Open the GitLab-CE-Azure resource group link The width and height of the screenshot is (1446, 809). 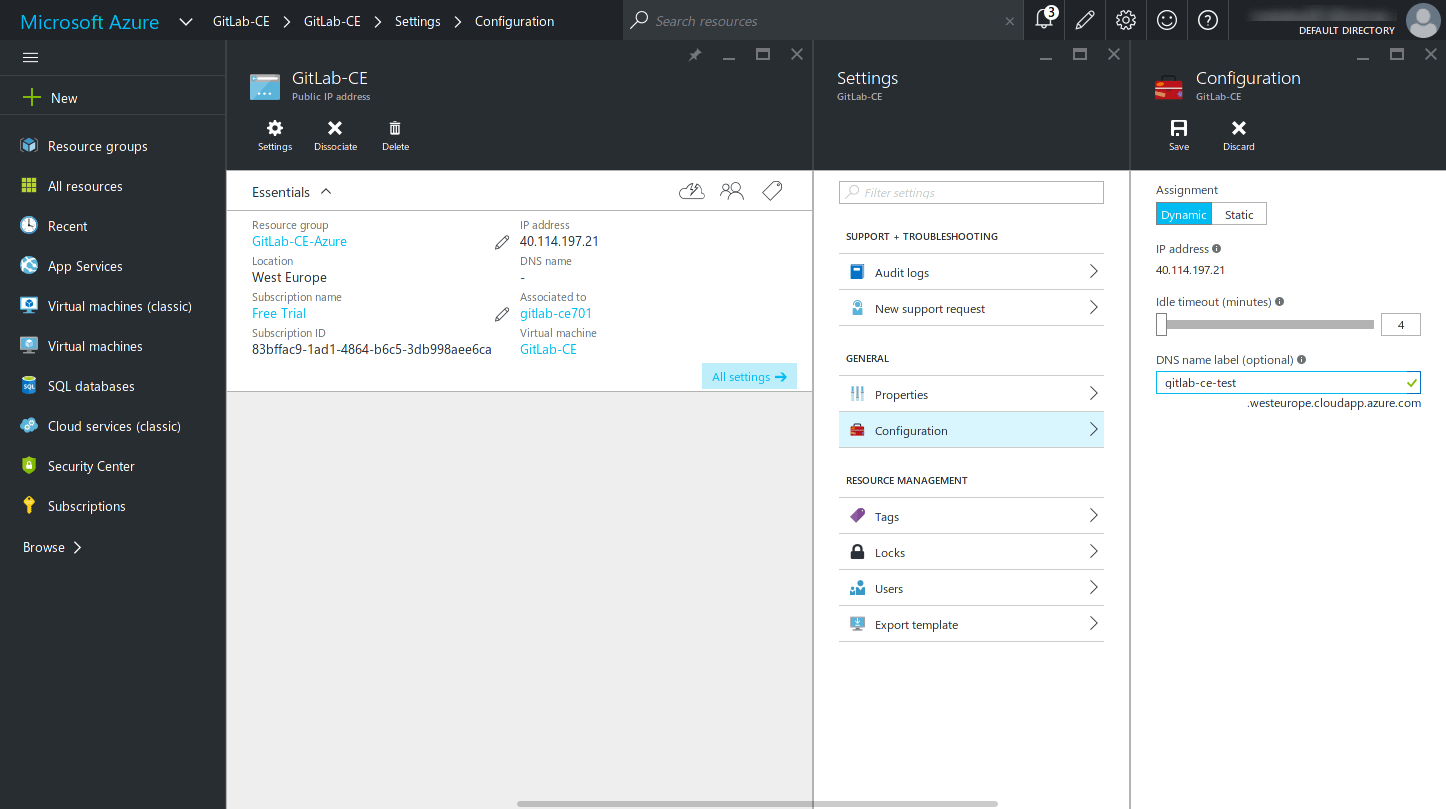[x=299, y=241]
